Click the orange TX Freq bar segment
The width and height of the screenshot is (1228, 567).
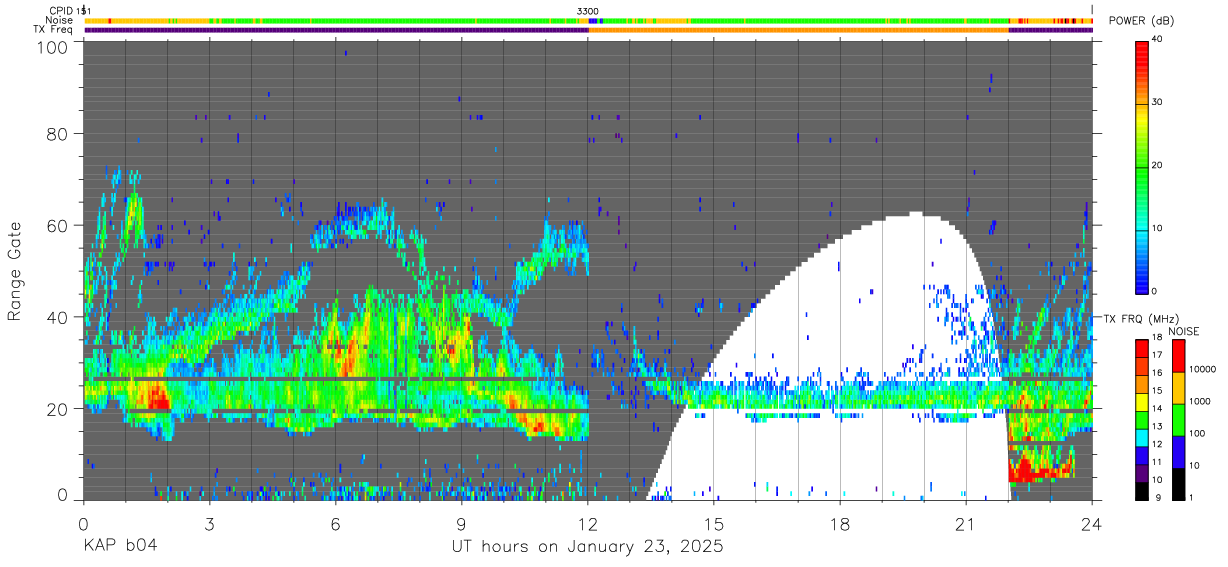point(799,30)
